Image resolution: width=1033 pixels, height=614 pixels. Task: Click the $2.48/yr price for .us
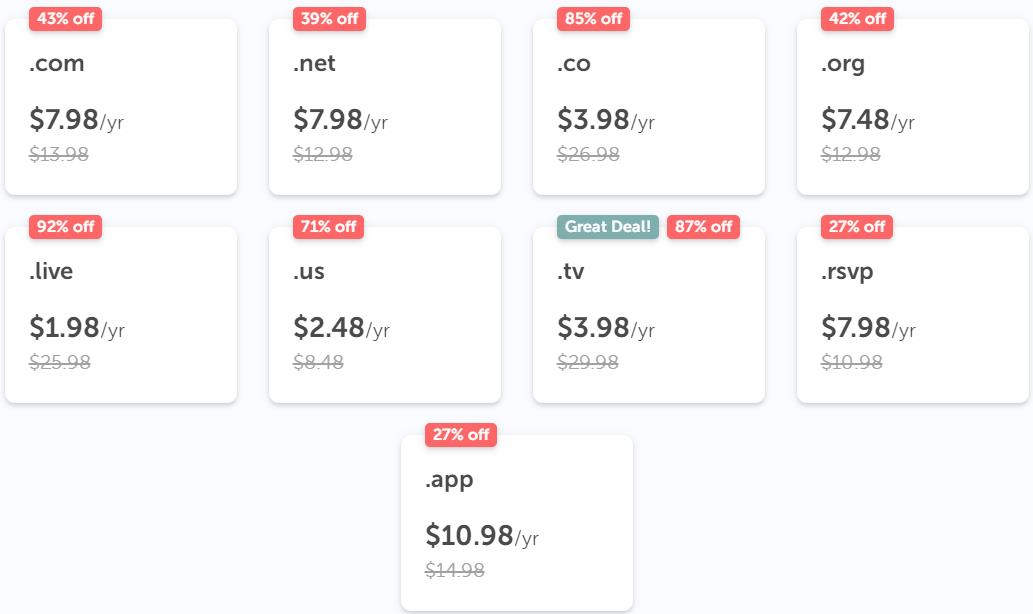click(341, 328)
